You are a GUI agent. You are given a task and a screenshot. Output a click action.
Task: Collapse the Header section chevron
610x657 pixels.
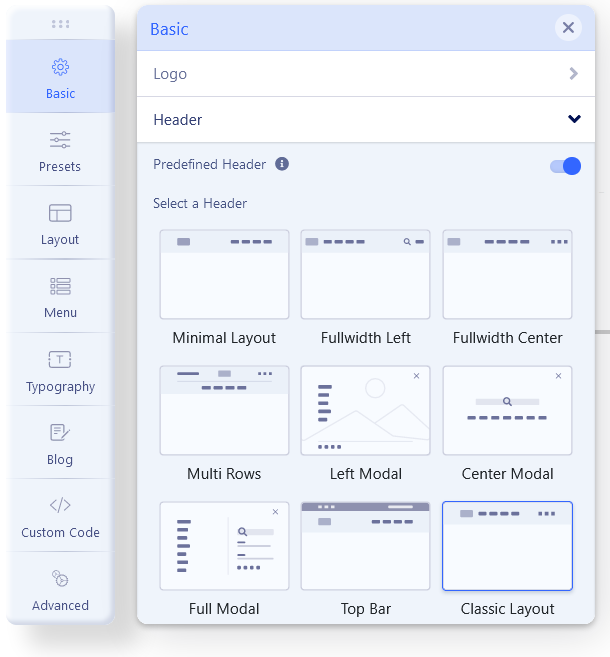(574, 119)
